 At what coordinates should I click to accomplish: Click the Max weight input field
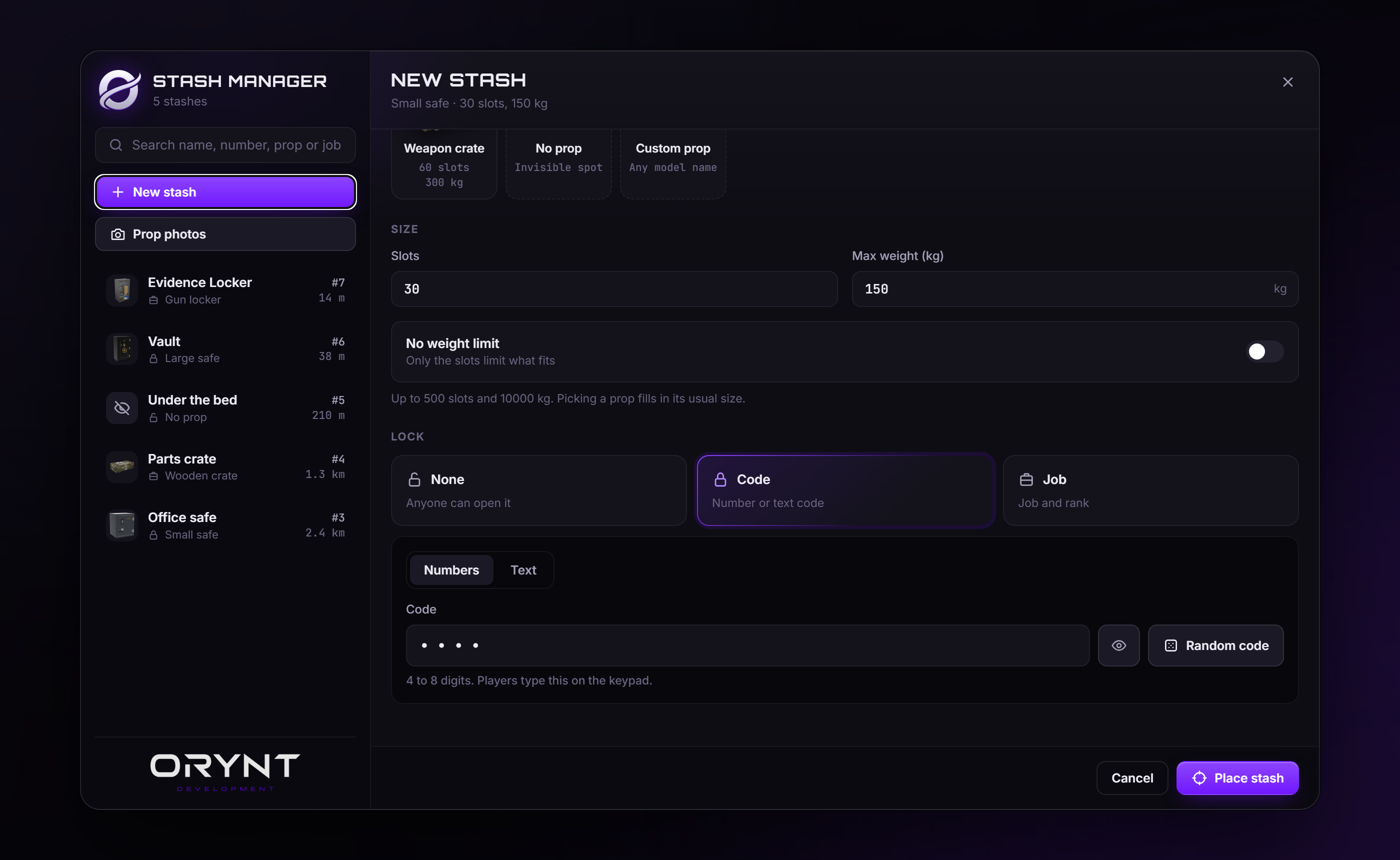click(x=1074, y=289)
